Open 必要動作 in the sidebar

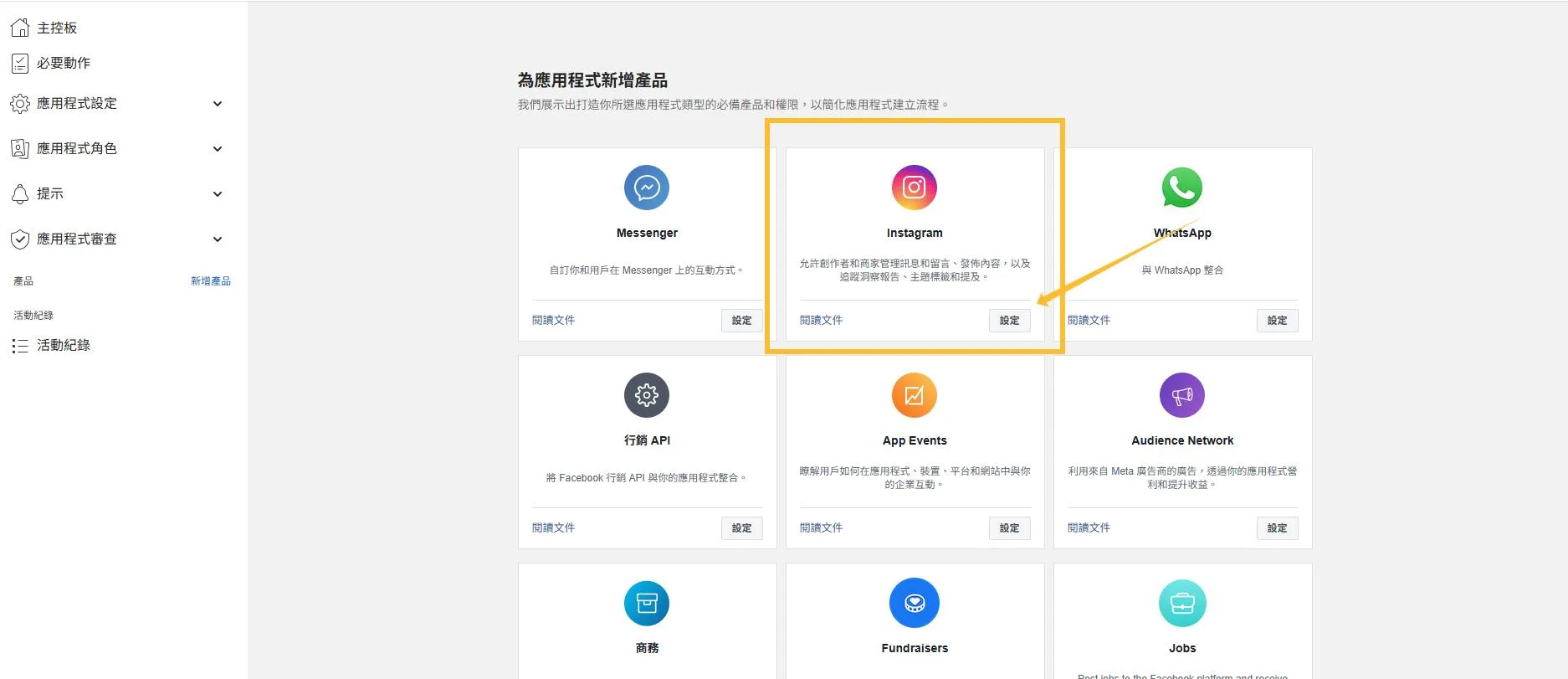click(63, 63)
